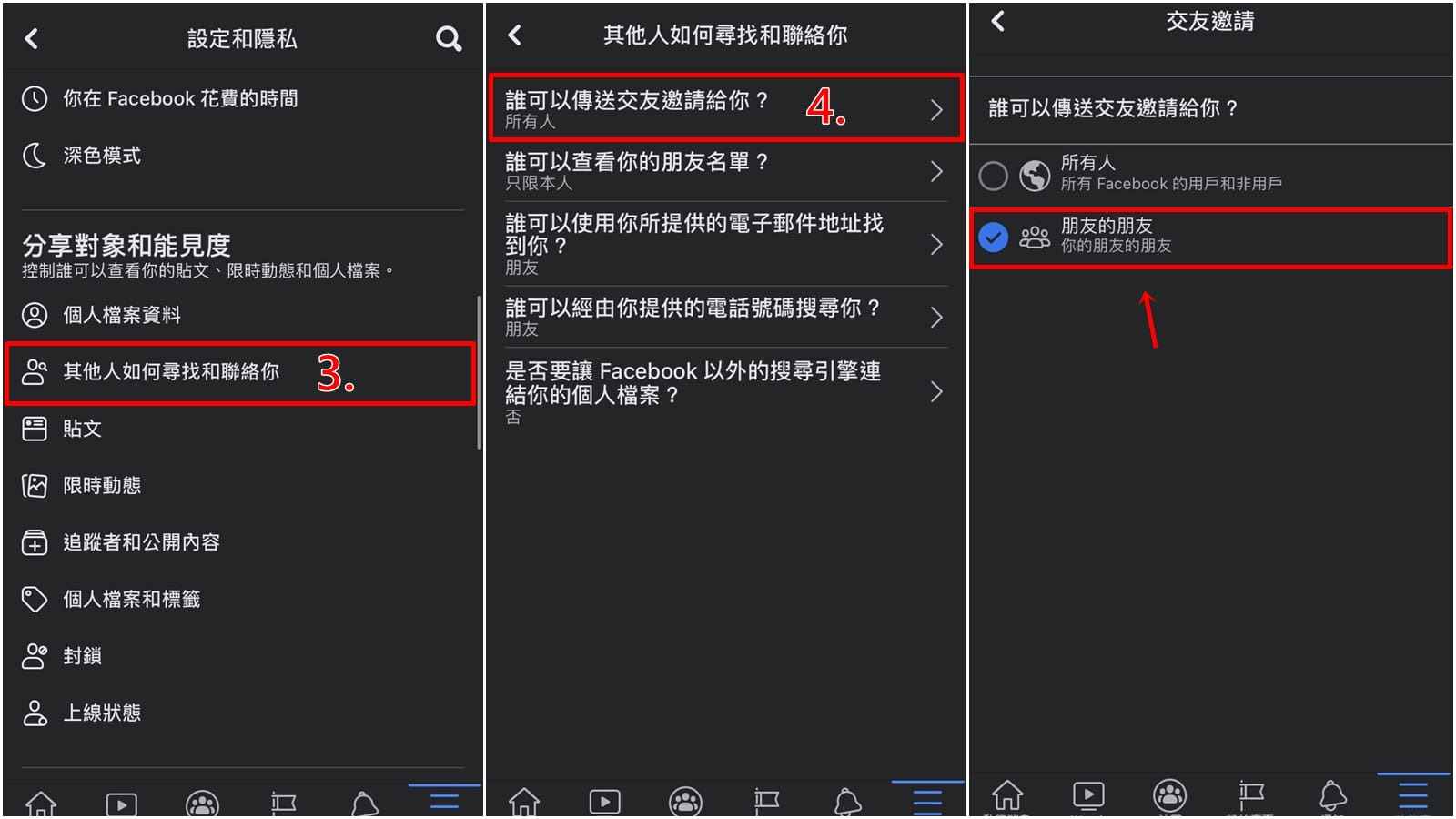
Task: Expand 誰可以查看你的朋友名單 chevron
Action: pyautogui.click(x=936, y=171)
